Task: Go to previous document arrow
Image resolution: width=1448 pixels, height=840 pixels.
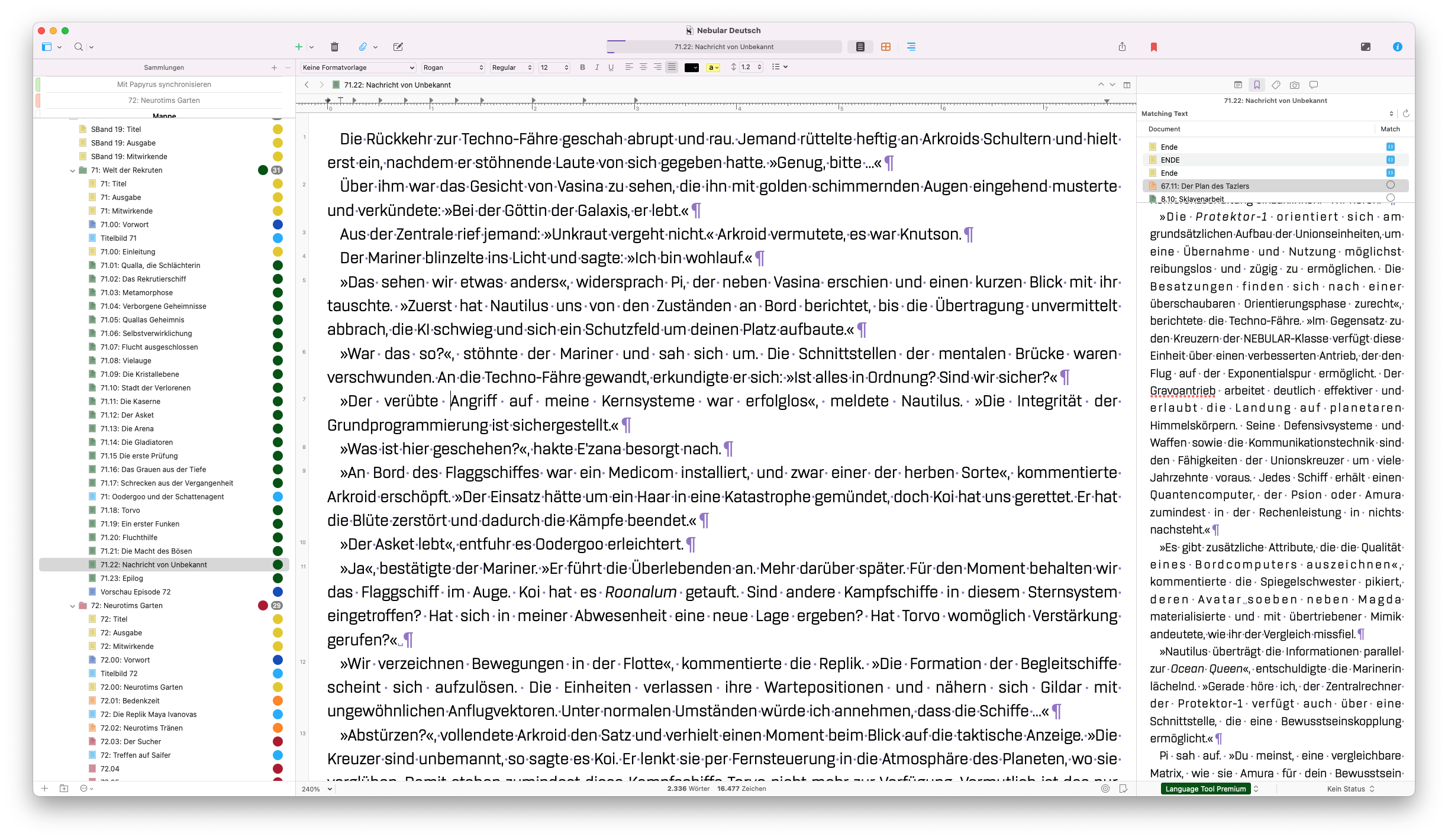Action: [x=1101, y=85]
